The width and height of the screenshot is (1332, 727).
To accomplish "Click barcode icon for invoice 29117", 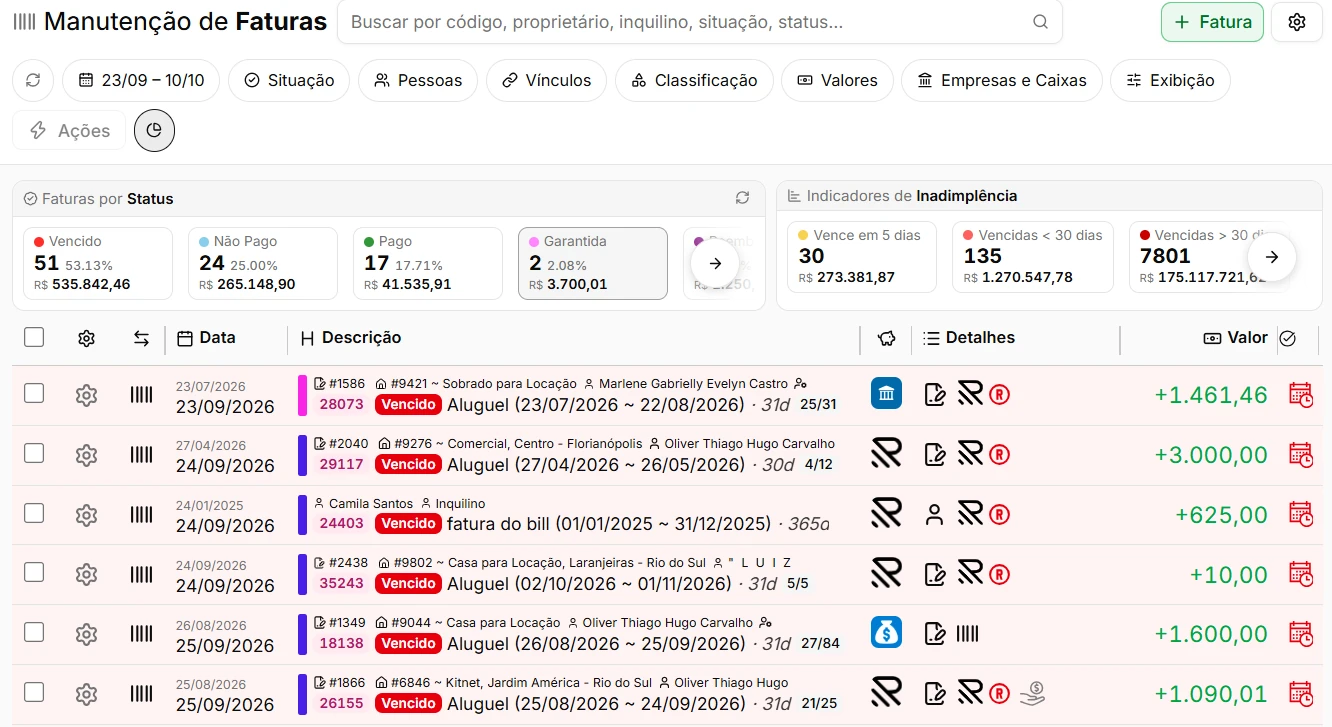I will (141, 455).
